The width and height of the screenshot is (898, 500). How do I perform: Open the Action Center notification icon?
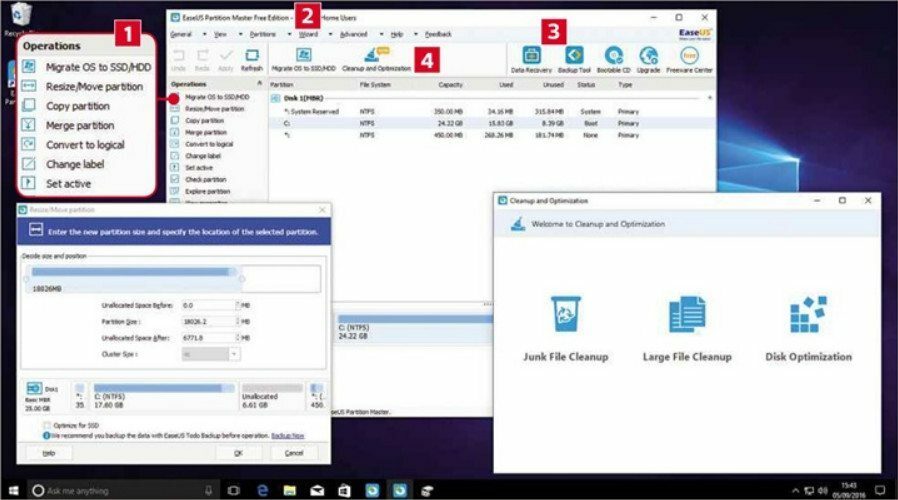click(880, 490)
